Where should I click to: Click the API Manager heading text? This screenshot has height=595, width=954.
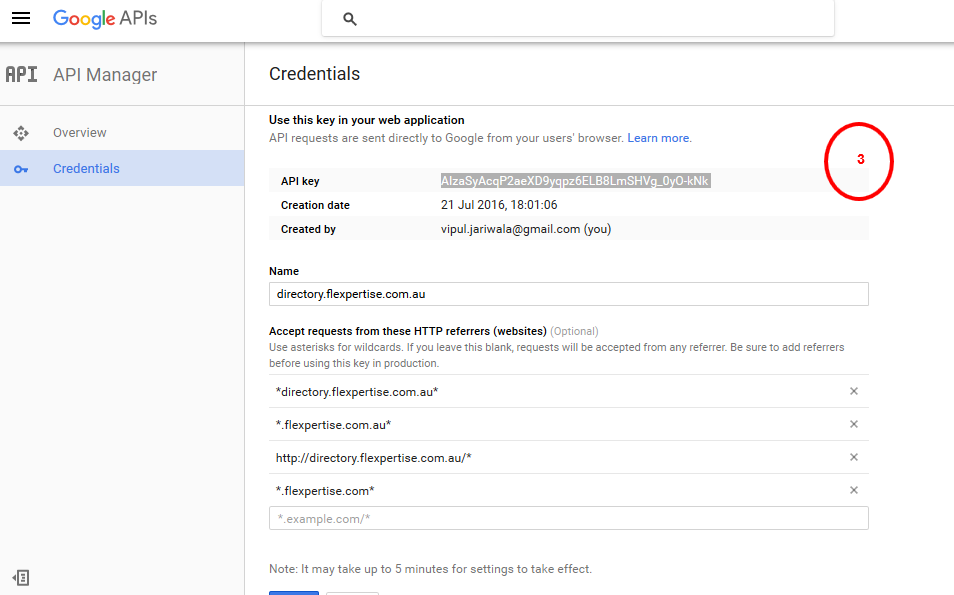pos(105,75)
